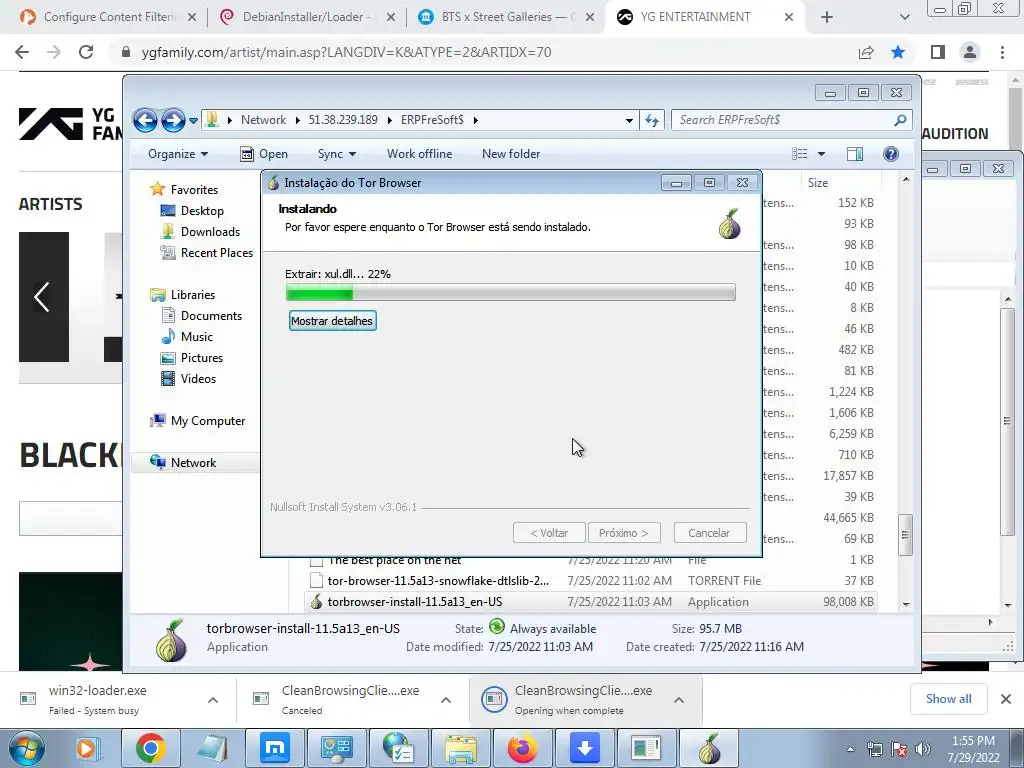The image size is (1024, 768).
Task: Select My Computer in navigation pane
Action: [208, 421]
